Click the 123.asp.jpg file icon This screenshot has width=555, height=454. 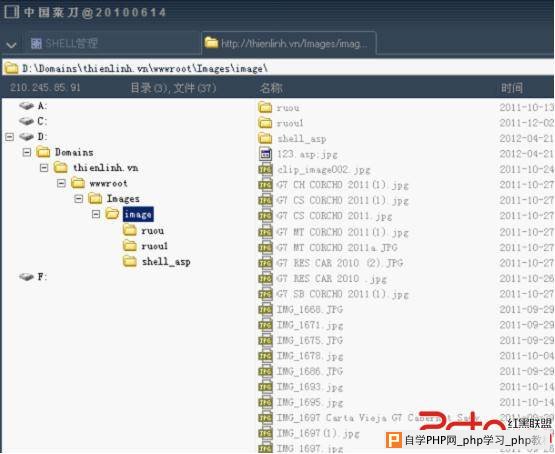click(x=265, y=154)
